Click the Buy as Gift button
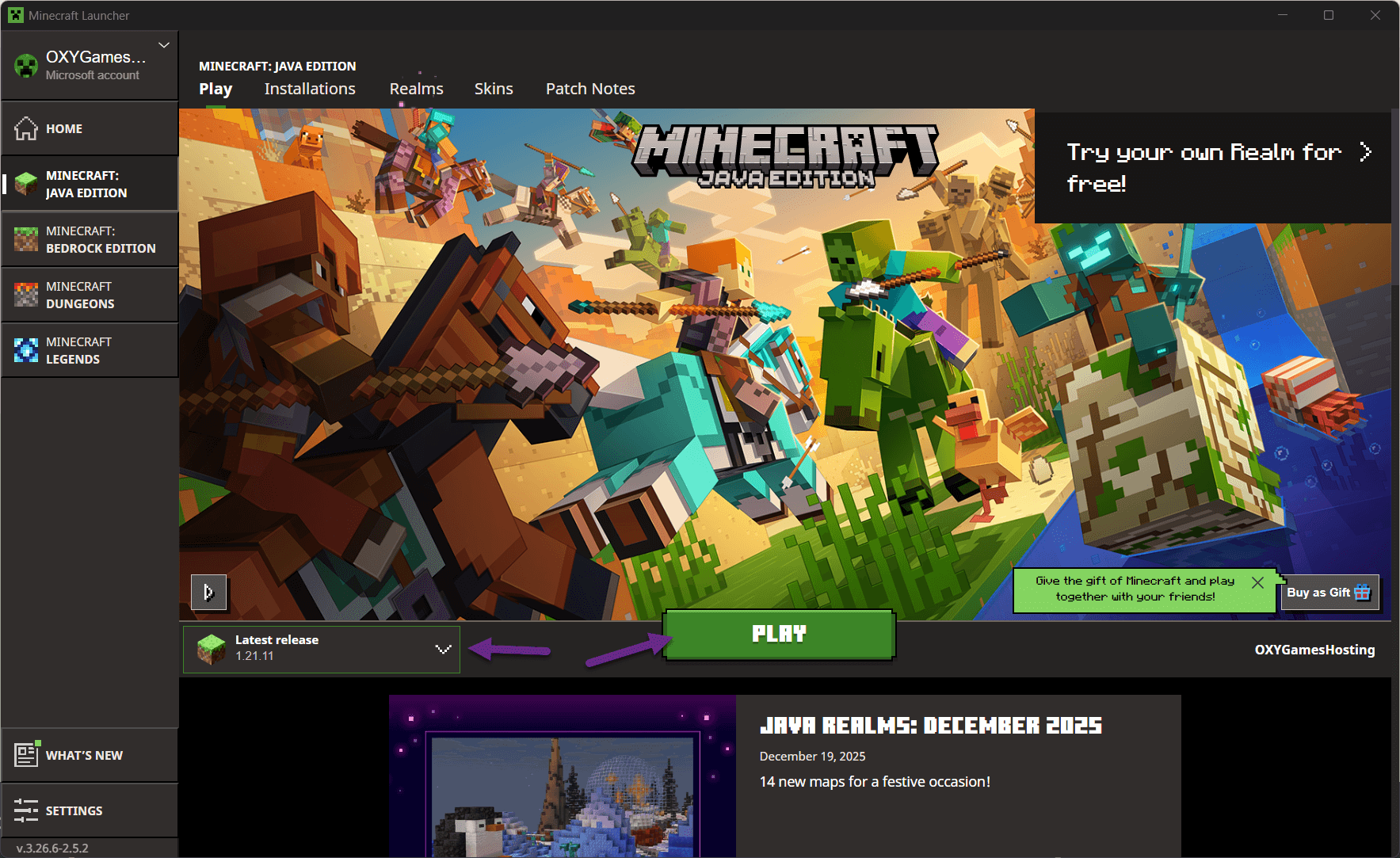 pyautogui.click(x=1329, y=592)
